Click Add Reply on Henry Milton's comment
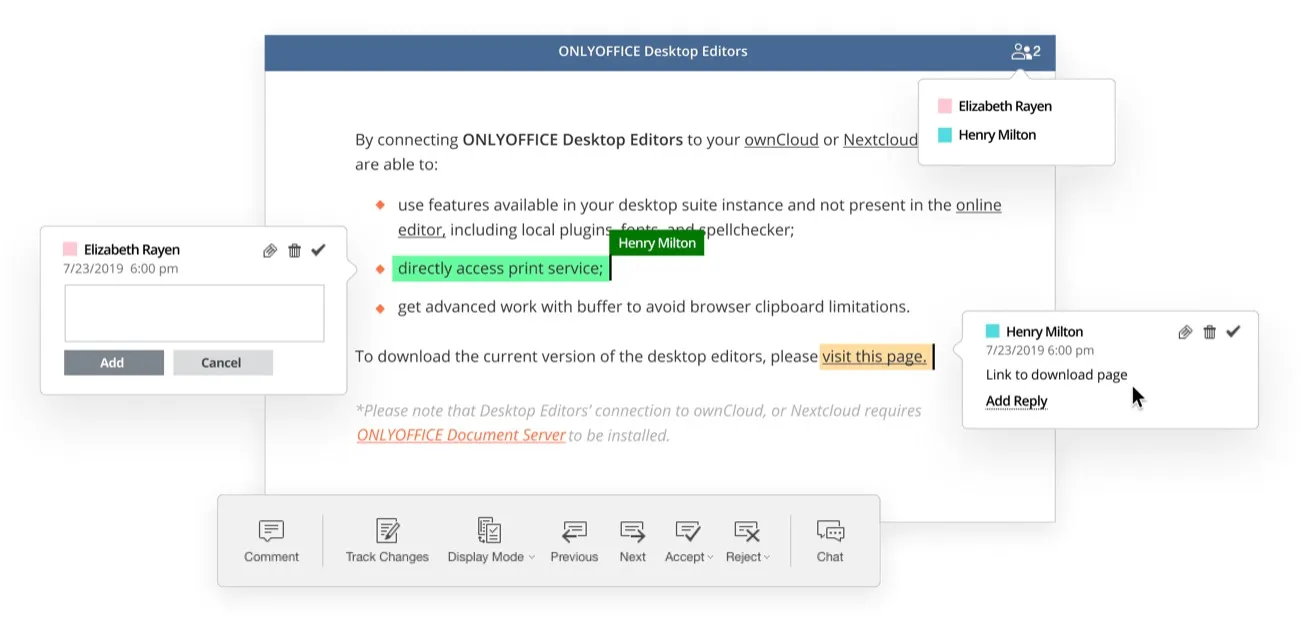The image size is (1300, 621). (x=1016, y=400)
